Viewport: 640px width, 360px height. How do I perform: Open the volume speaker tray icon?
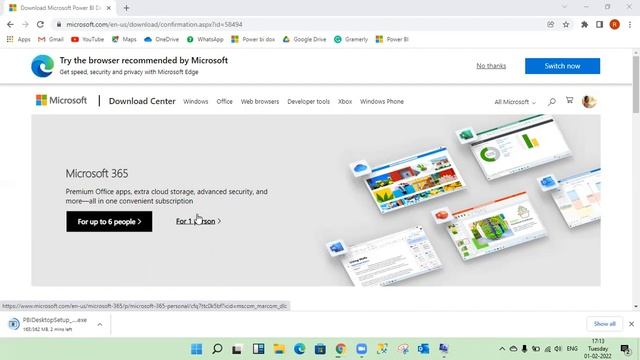coord(558,349)
